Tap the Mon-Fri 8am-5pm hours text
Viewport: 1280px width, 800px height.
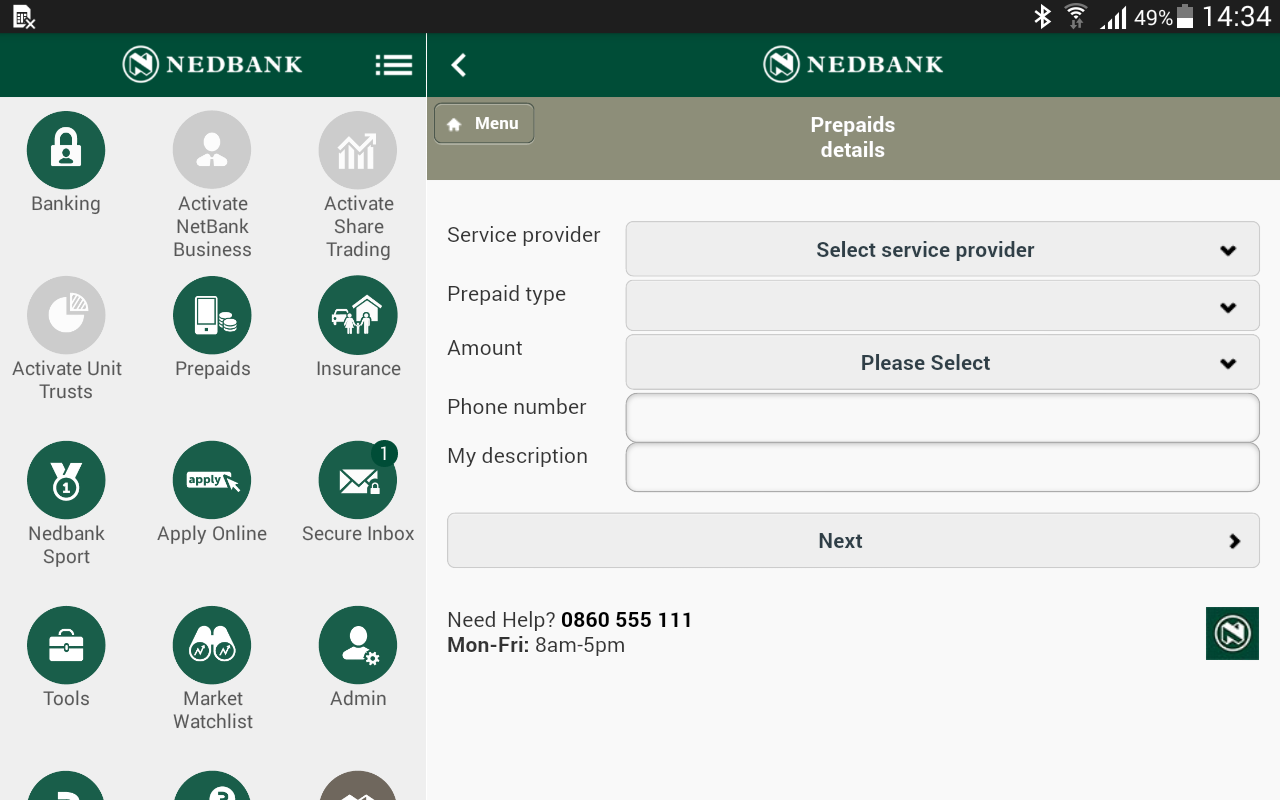(x=536, y=645)
